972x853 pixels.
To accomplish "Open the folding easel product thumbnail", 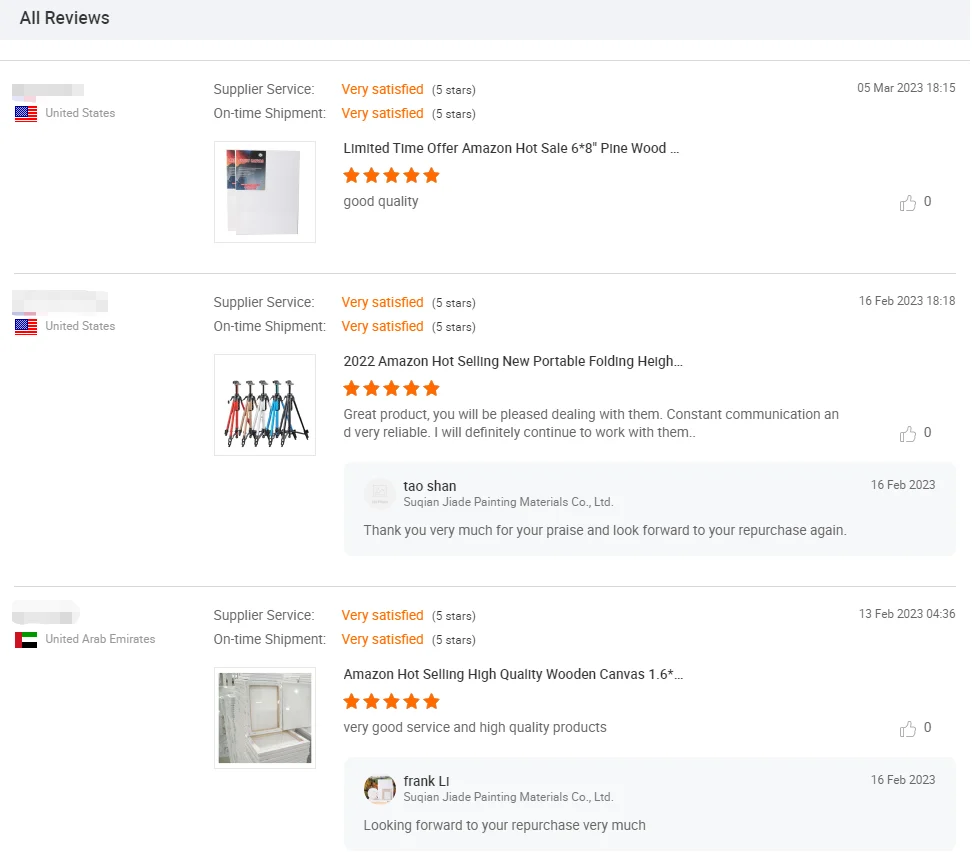I will [265, 405].
